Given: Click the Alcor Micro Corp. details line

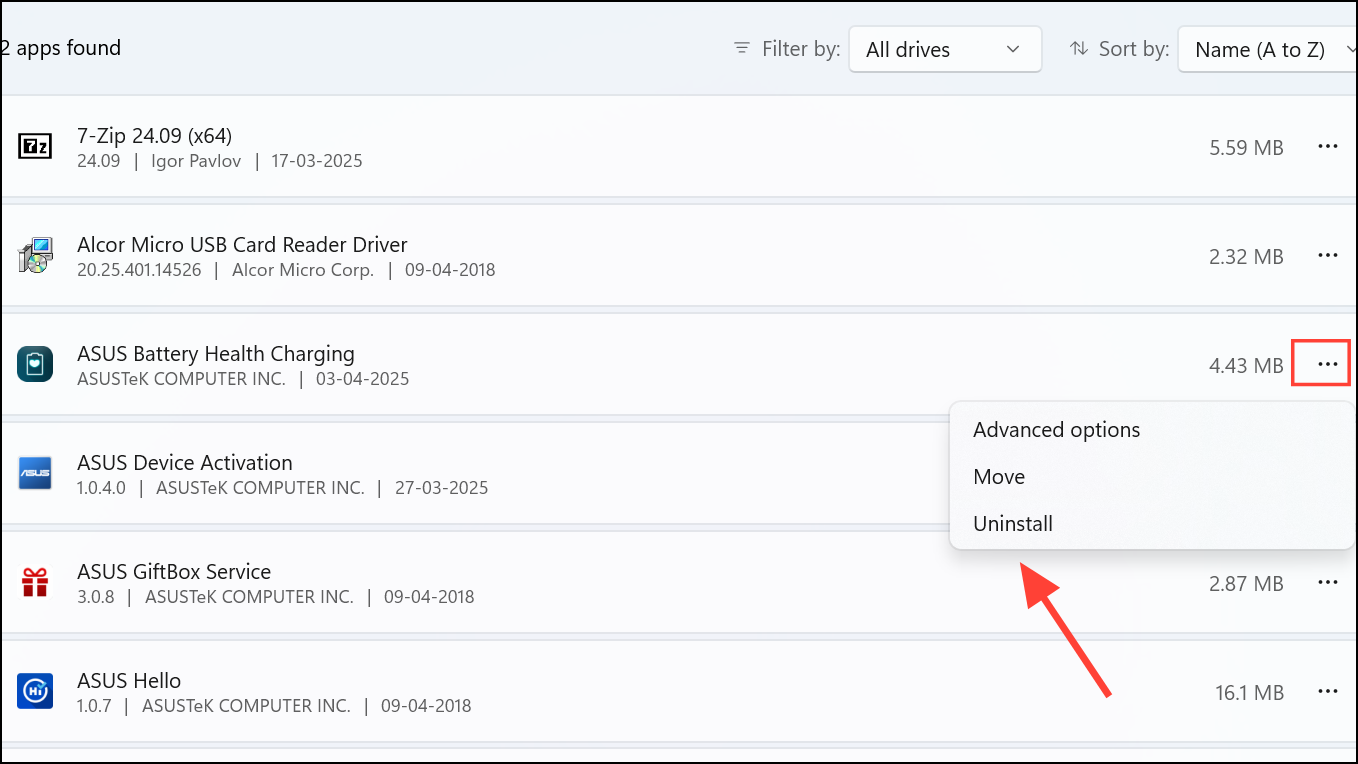Looking at the screenshot, I should point(286,270).
